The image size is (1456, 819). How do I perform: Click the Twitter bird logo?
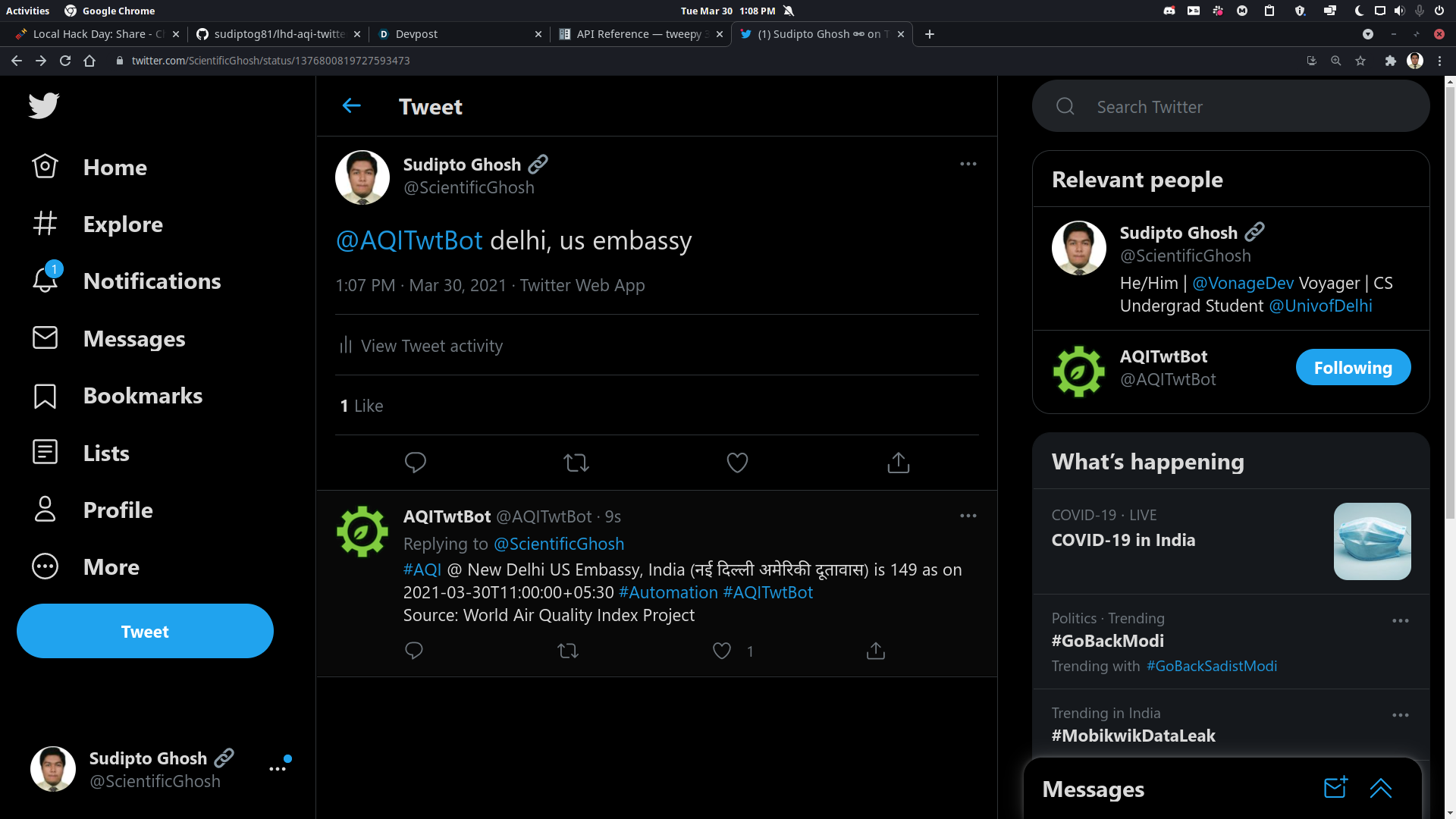44,105
